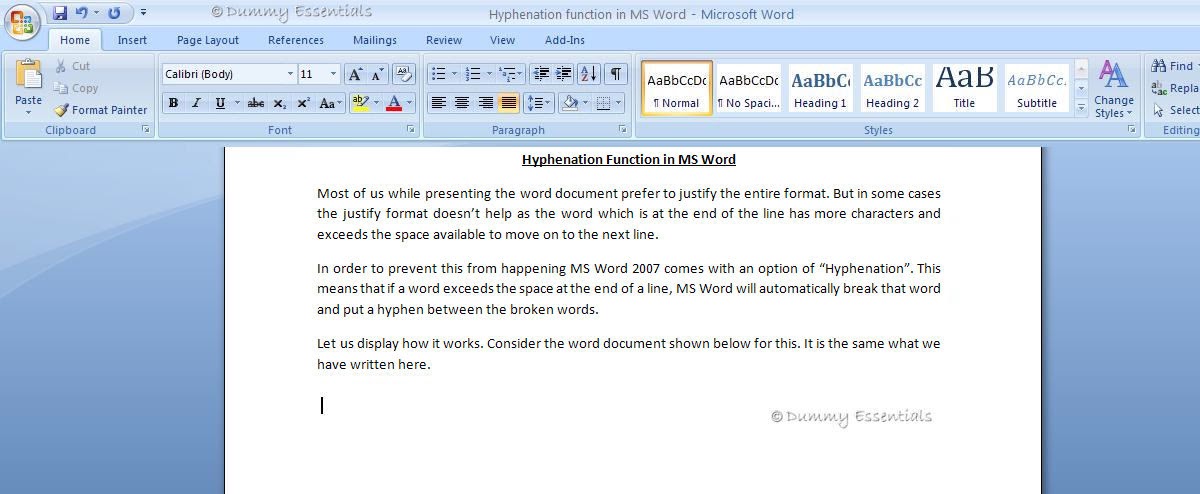Shrink the font size
Screen dimensions: 1200x494
pyautogui.click(x=377, y=74)
